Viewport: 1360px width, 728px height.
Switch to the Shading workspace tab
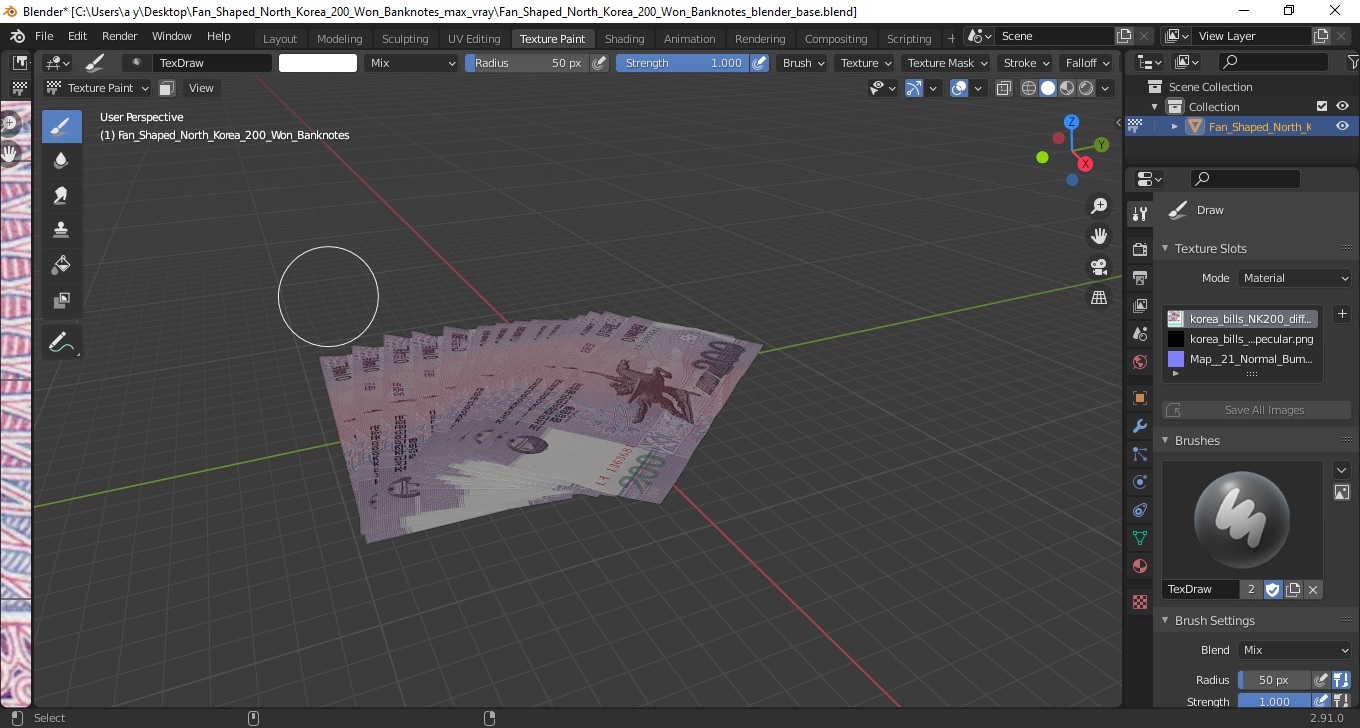624,39
